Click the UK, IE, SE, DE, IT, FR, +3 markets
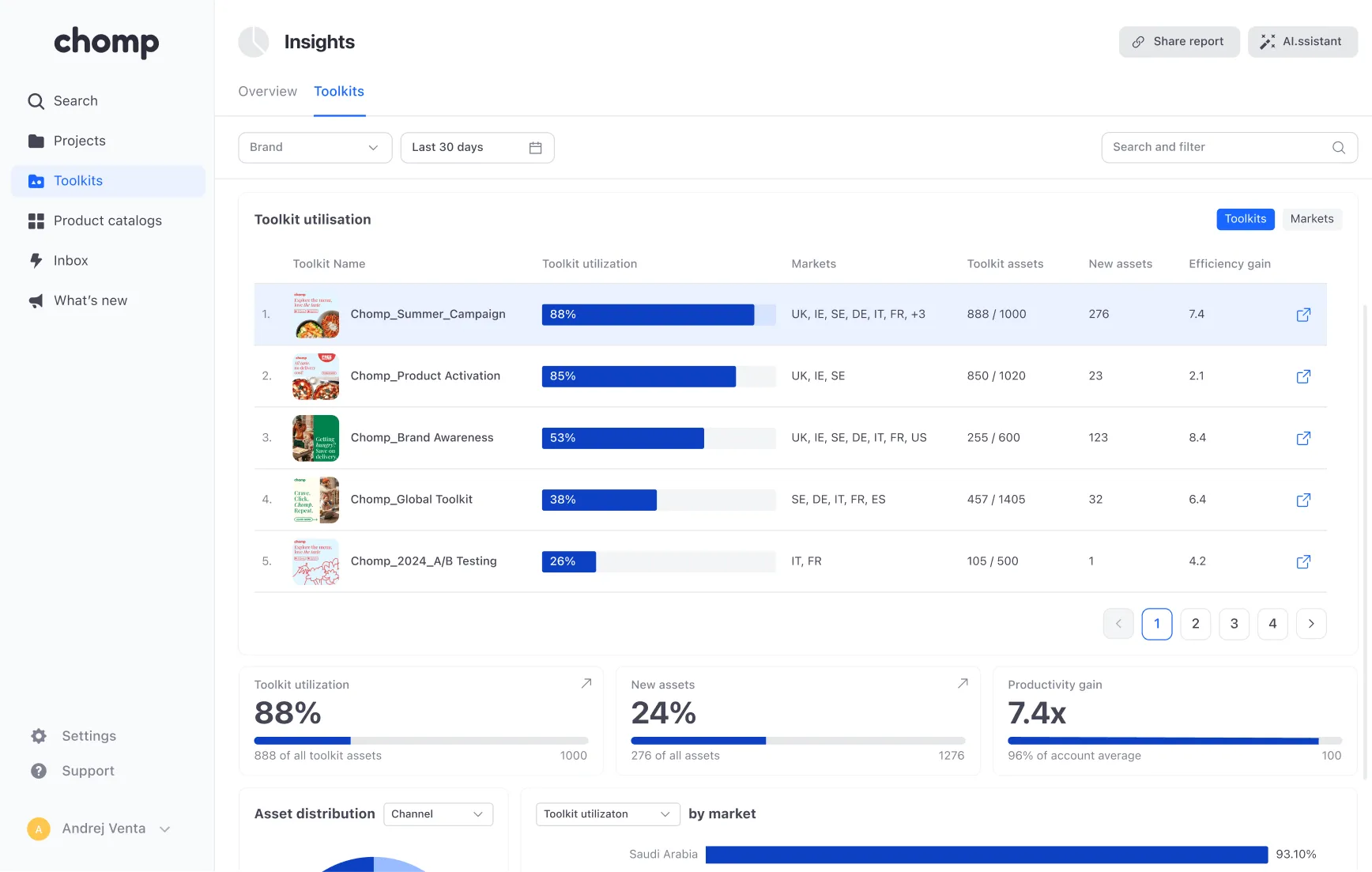 pyautogui.click(x=858, y=315)
